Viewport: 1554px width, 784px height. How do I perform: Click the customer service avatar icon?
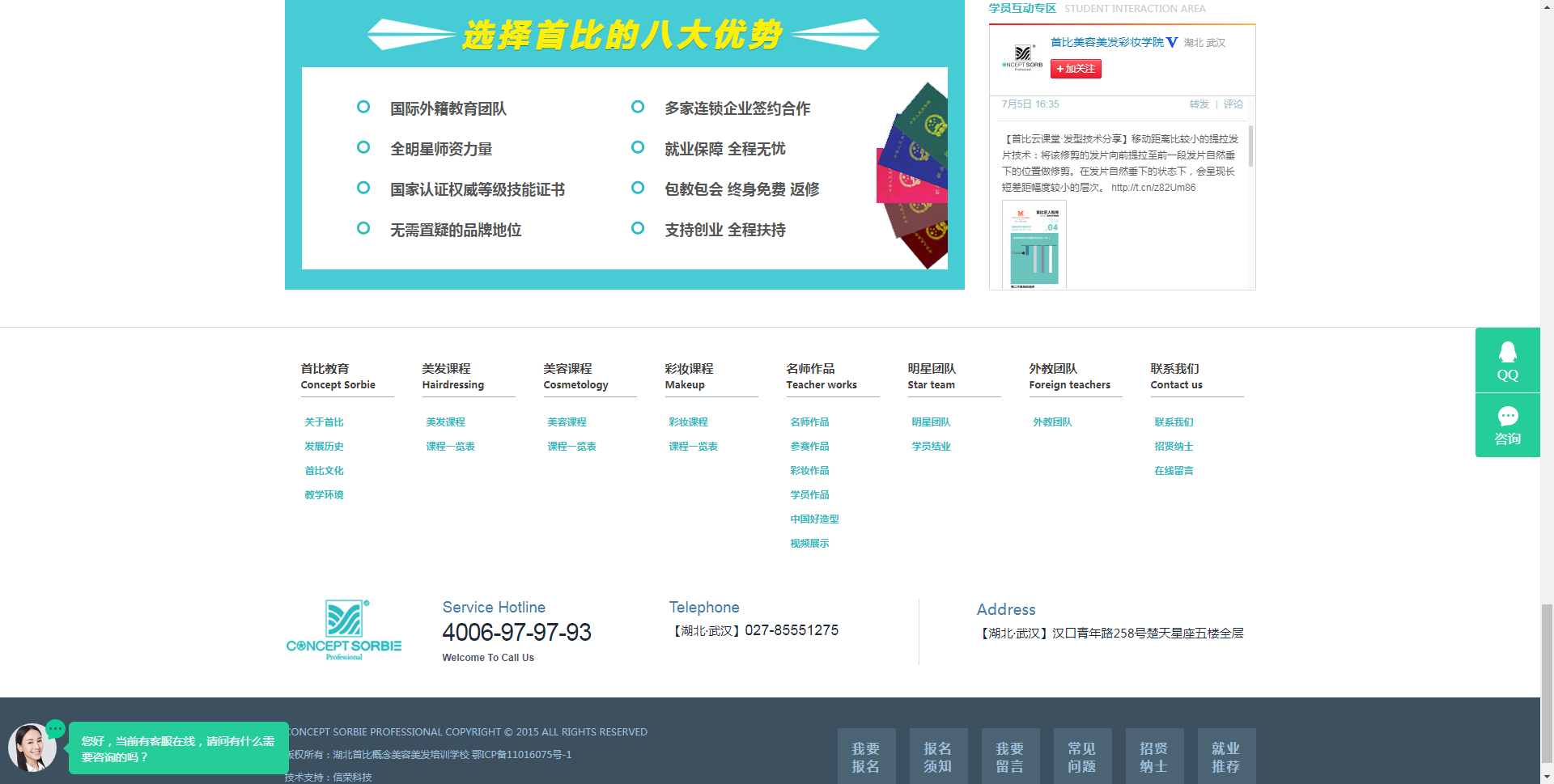32,747
